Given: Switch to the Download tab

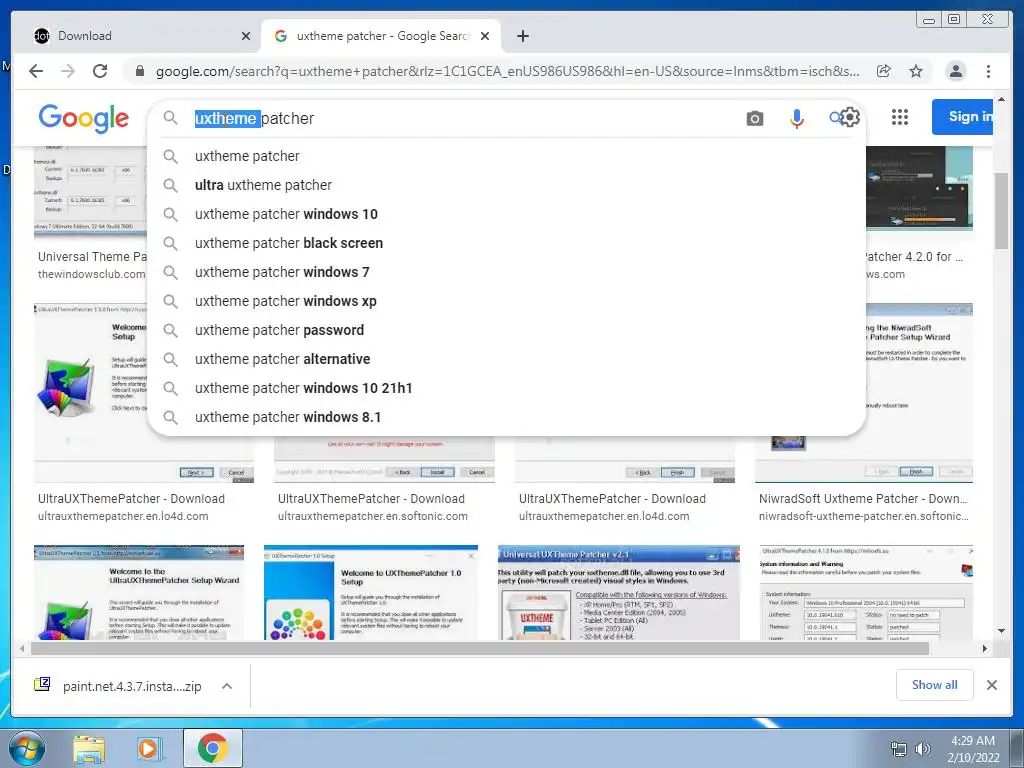Looking at the screenshot, I should click(136, 36).
